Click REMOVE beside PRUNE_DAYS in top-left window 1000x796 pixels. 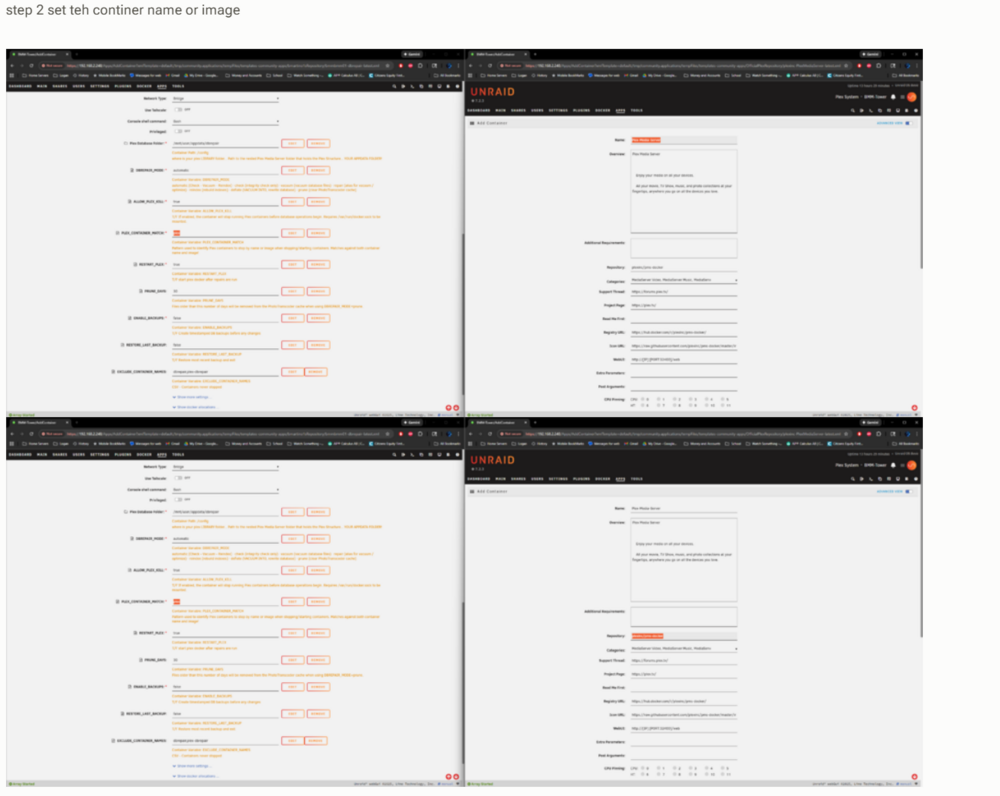(x=318, y=291)
